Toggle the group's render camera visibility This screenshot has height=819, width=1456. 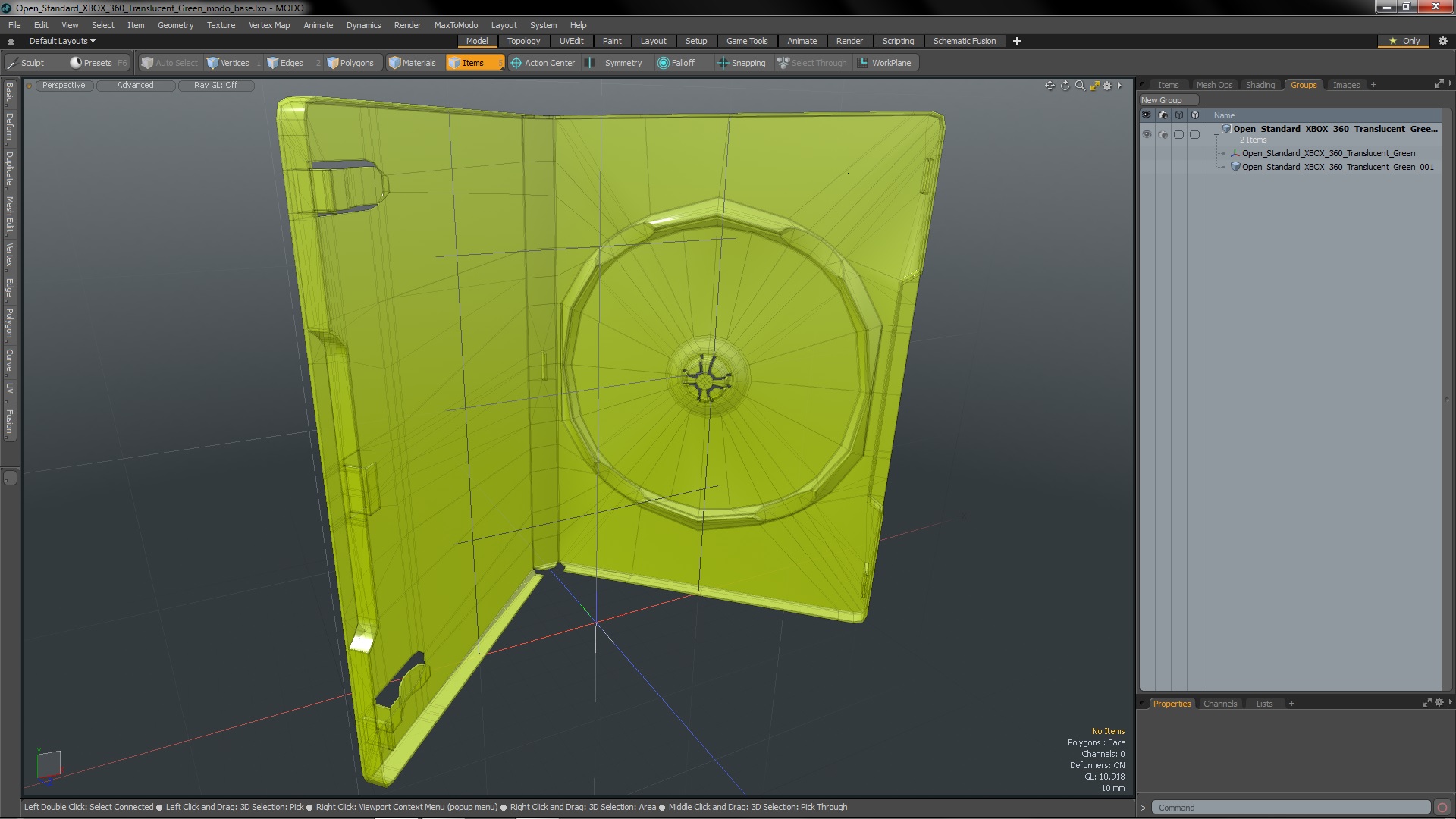click(x=1163, y=134)
